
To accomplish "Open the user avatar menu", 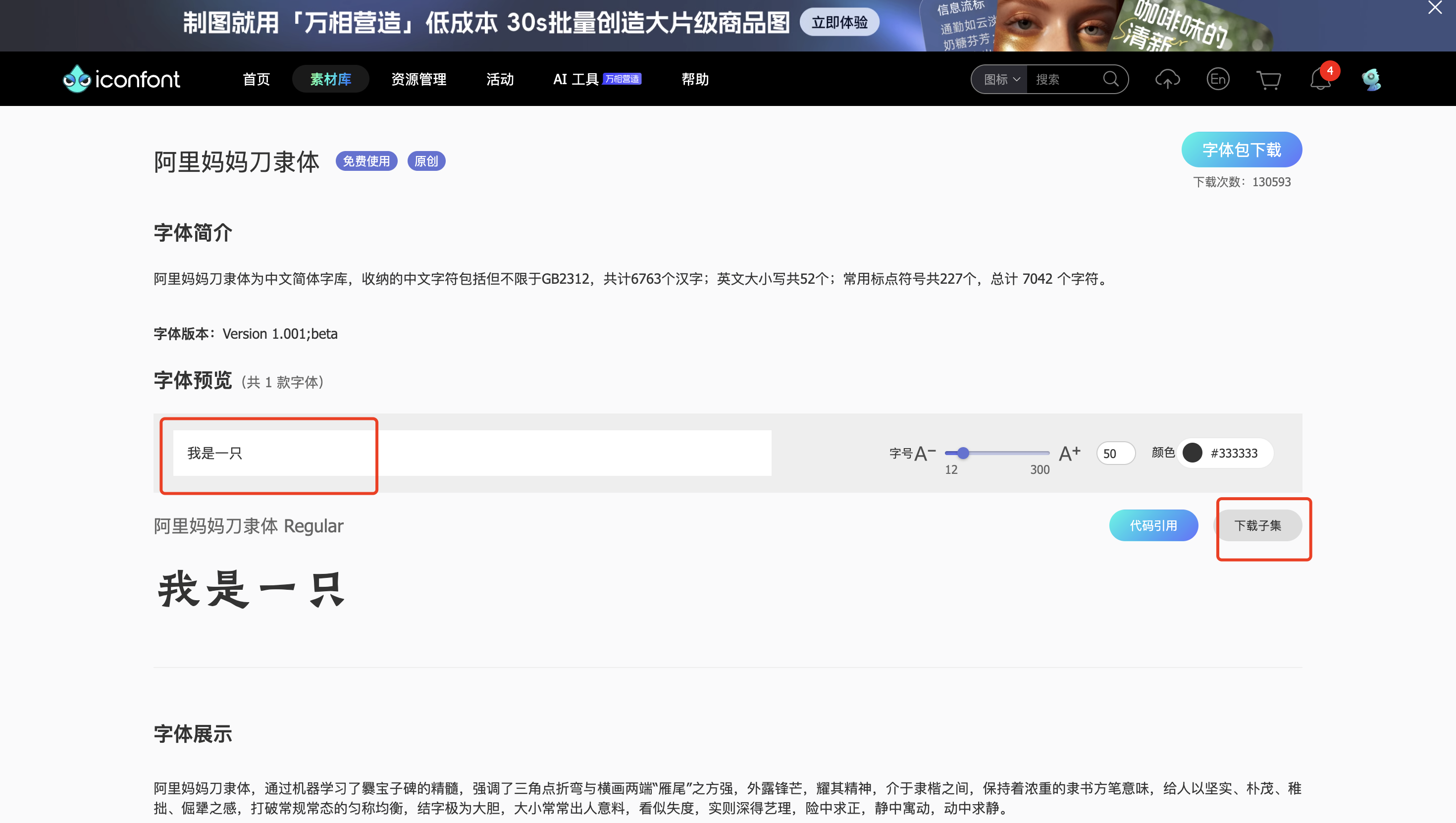I will click(x=1371, y=79).
